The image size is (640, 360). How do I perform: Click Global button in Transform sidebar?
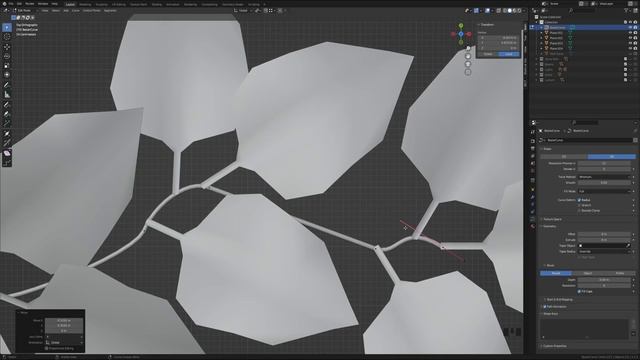click(x=488, y=54)
